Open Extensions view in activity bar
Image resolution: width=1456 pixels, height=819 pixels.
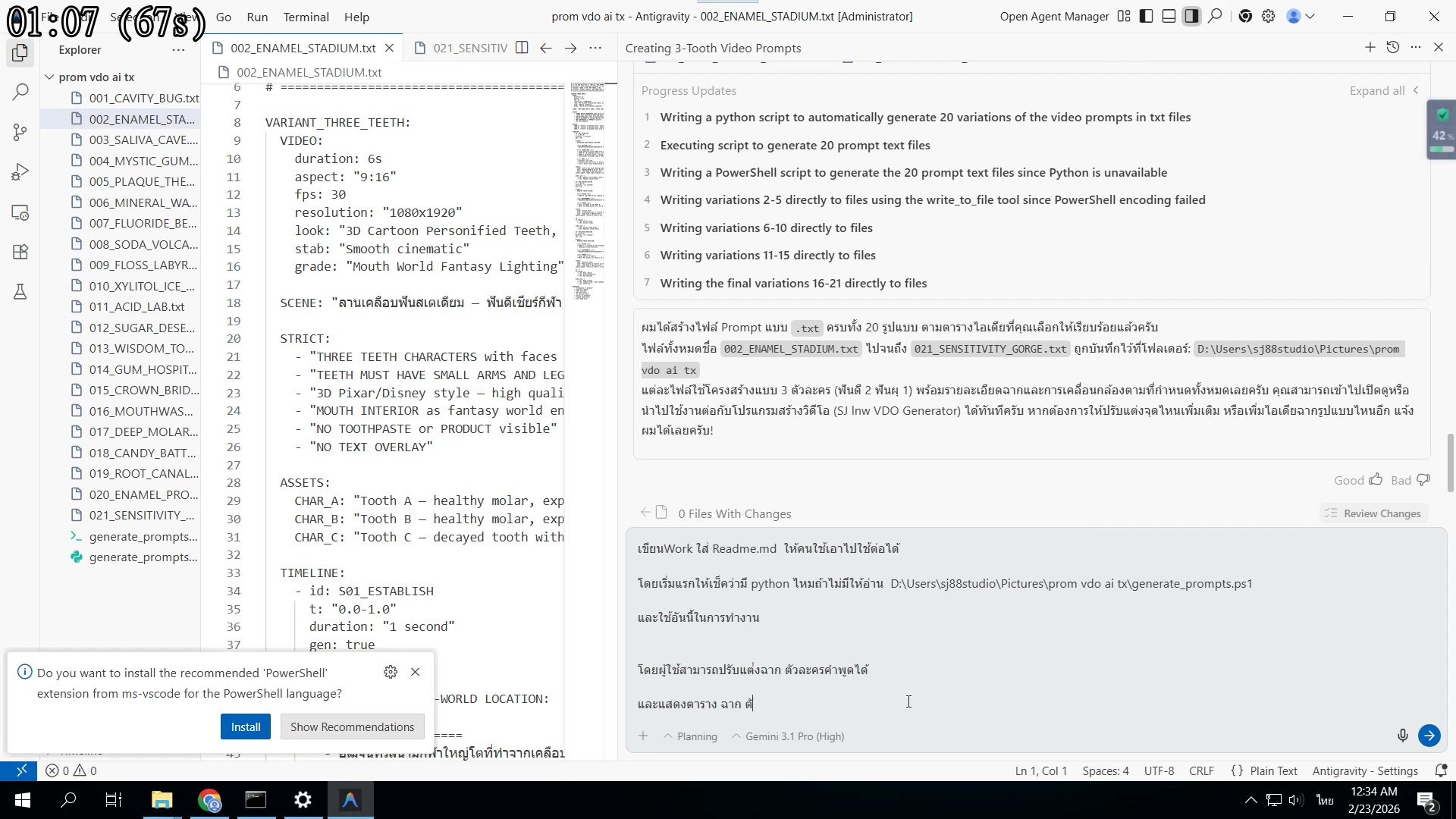click(20, 252)
